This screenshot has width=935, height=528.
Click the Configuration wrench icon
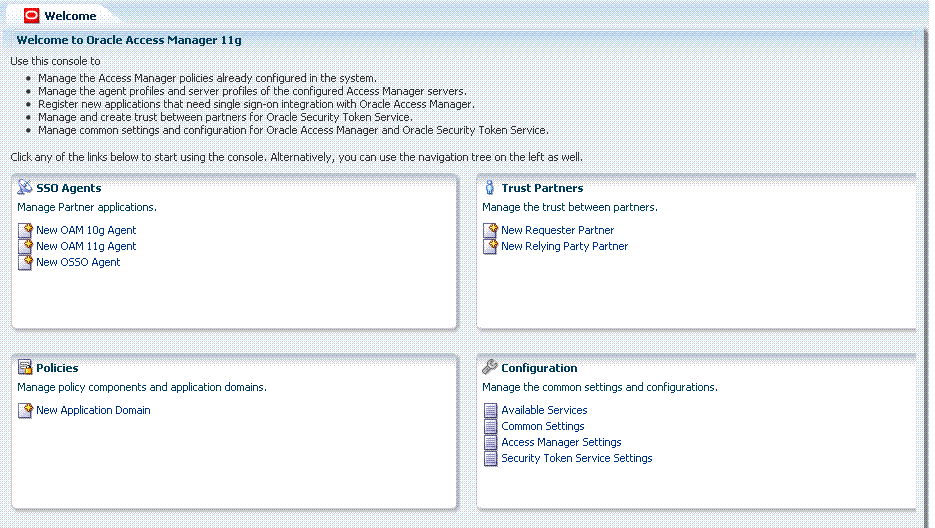[x=490, y=367]
